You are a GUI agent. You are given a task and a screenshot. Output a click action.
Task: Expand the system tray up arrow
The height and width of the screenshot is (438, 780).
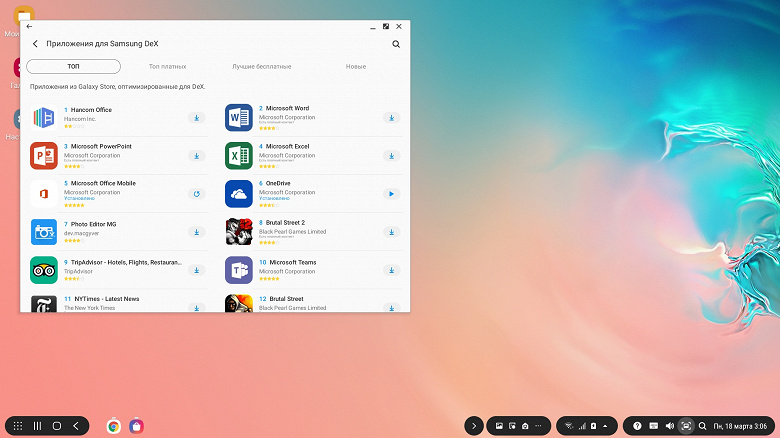coord(605,426)
